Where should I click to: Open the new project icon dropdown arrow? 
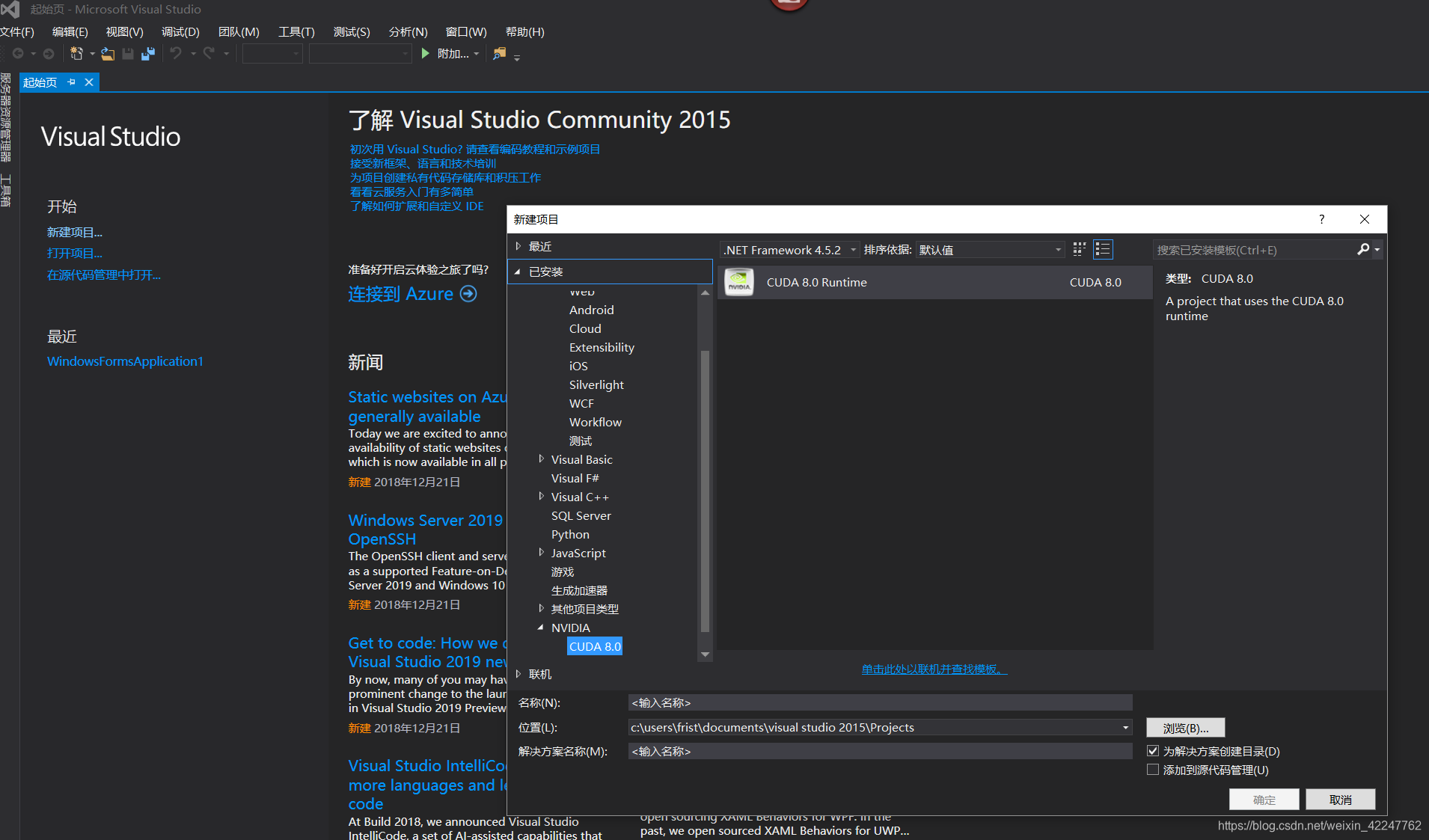coord(92,54)
